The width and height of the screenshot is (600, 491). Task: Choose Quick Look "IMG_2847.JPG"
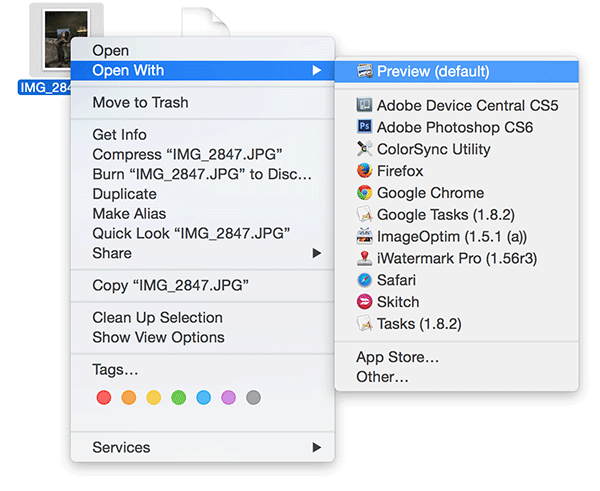point(202,233)
